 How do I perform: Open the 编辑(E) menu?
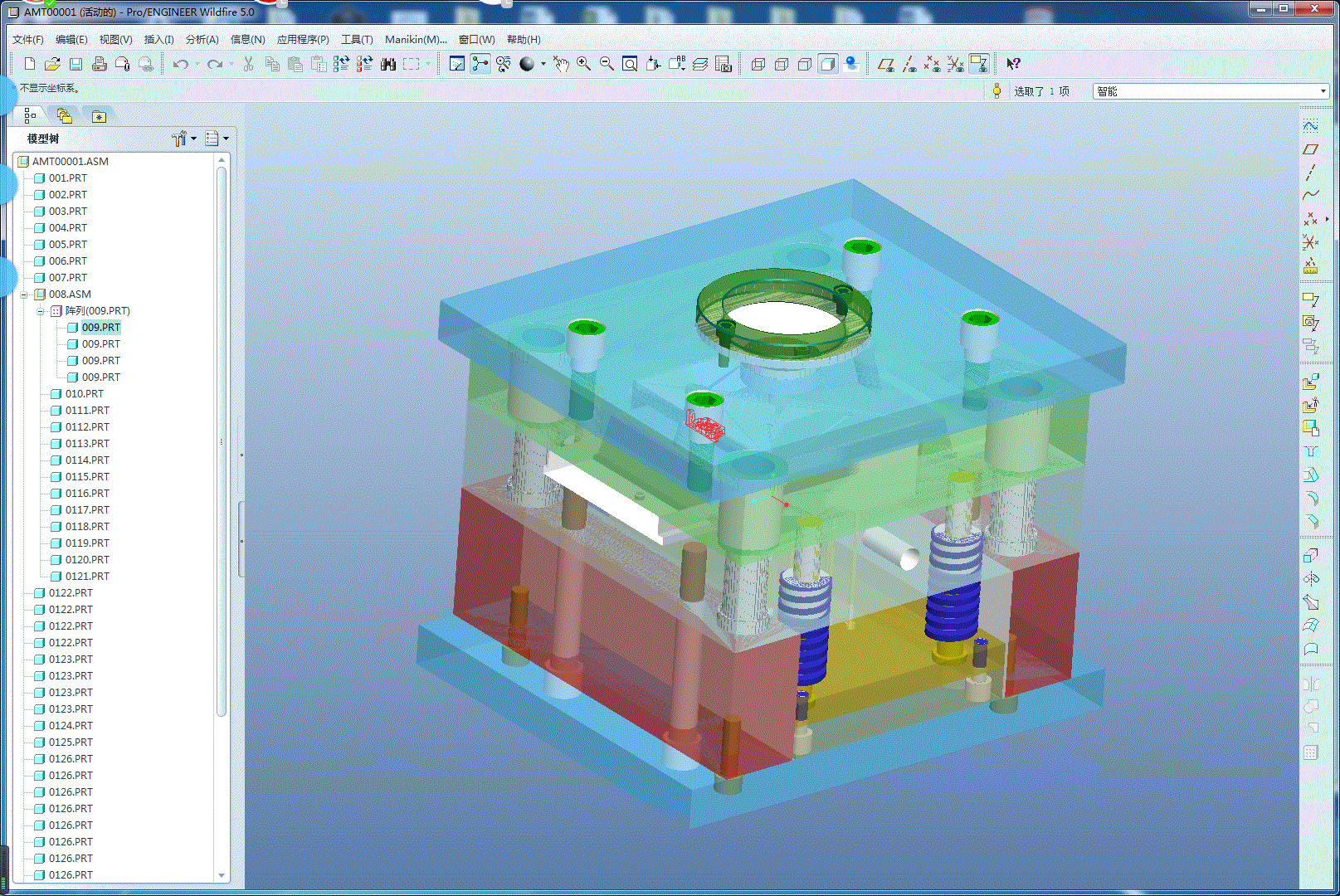click(x=71, y=40)
